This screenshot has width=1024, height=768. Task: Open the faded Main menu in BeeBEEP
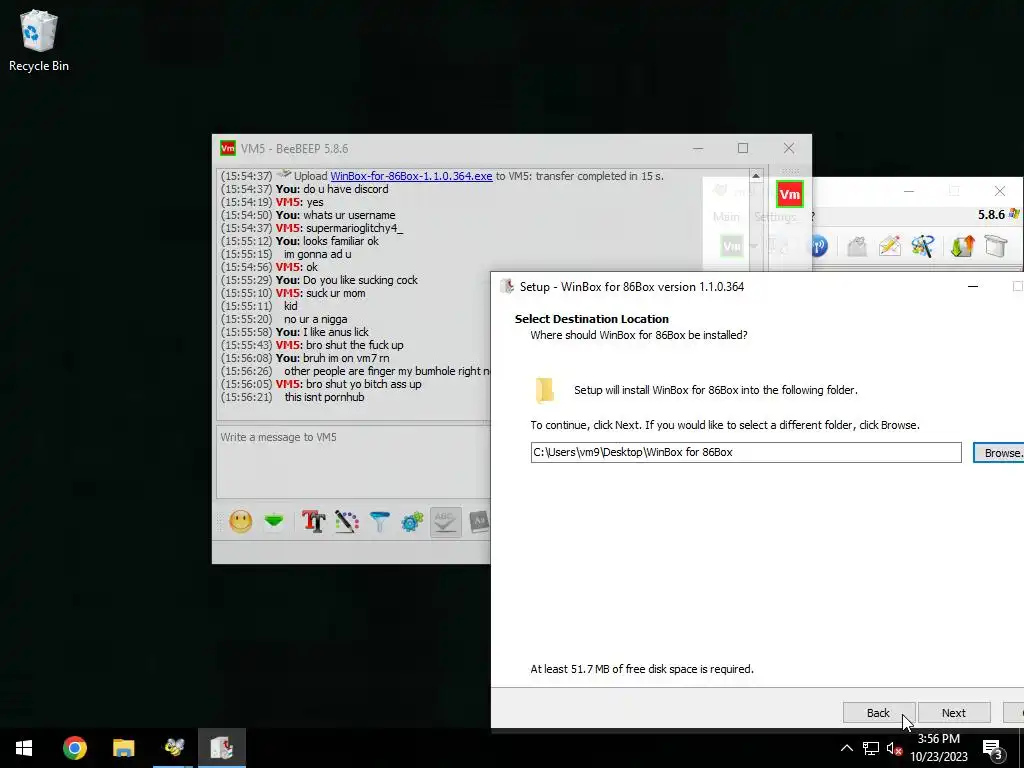(726, 216)
